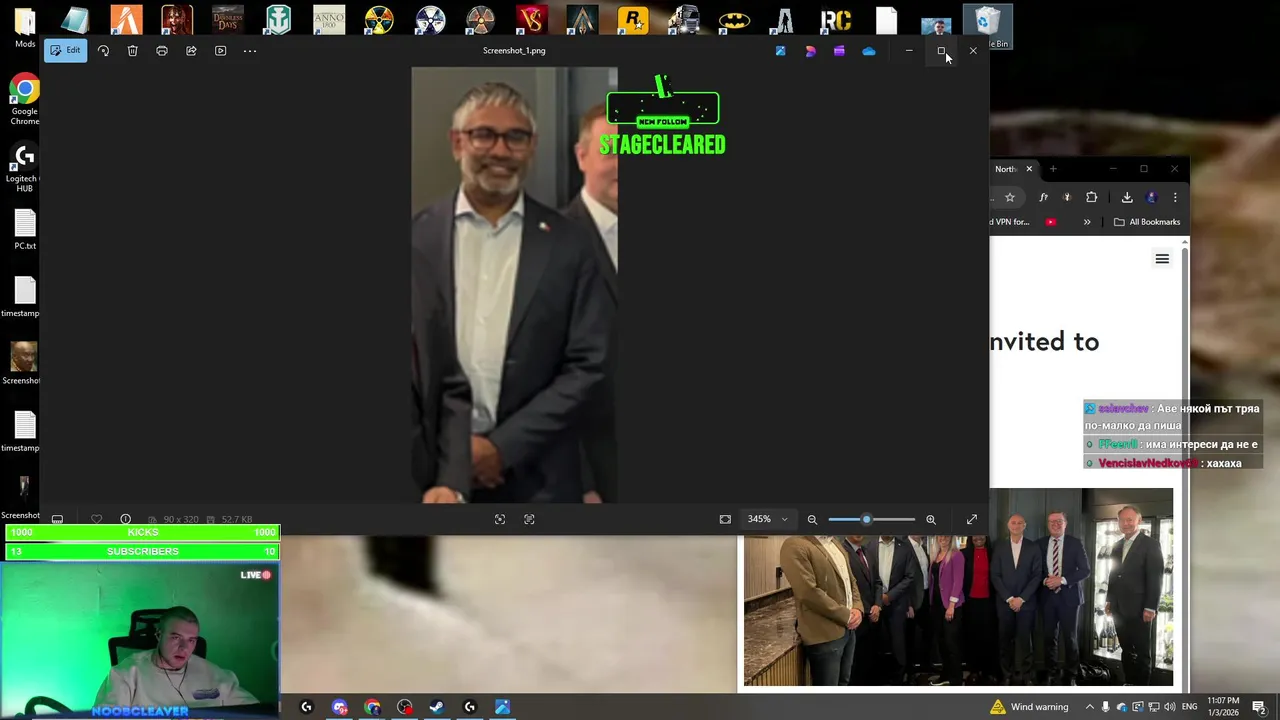Viewport: 1280px width, 720px height.
Task: Open All Bookmarks folder in Chrome
Action: 1147,222
